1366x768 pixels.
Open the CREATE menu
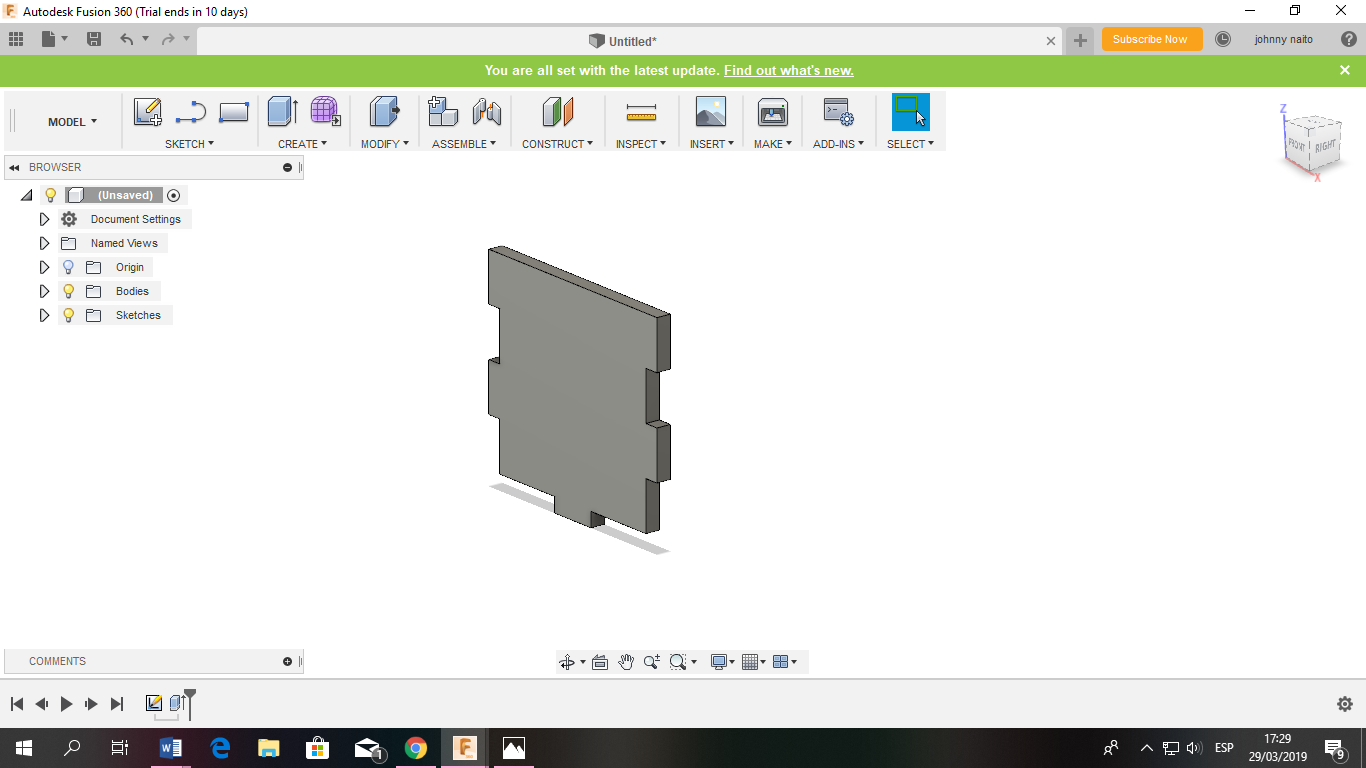click(303, 144)
